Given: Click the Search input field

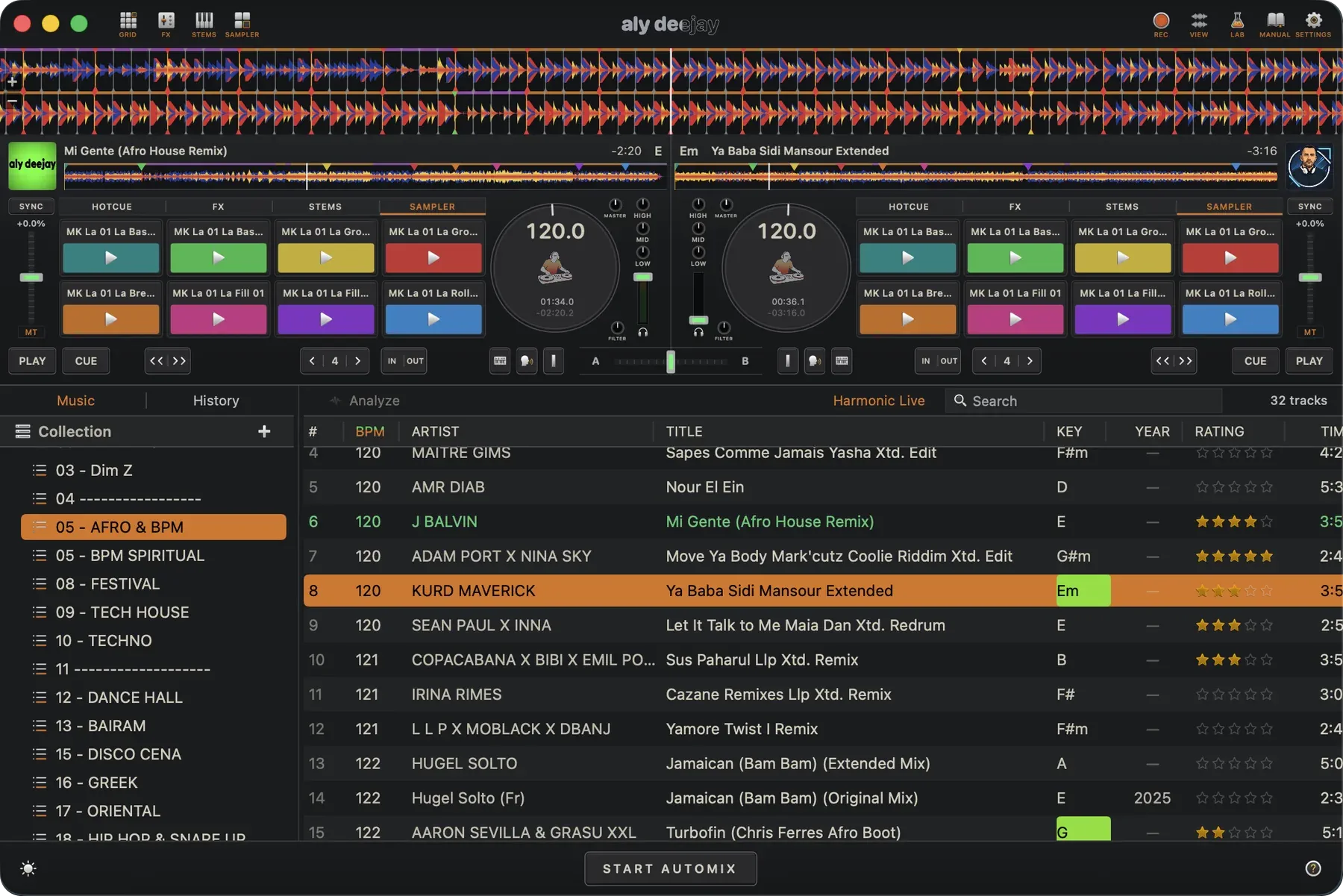Looking at the screenshot, I should [1084, 401].
